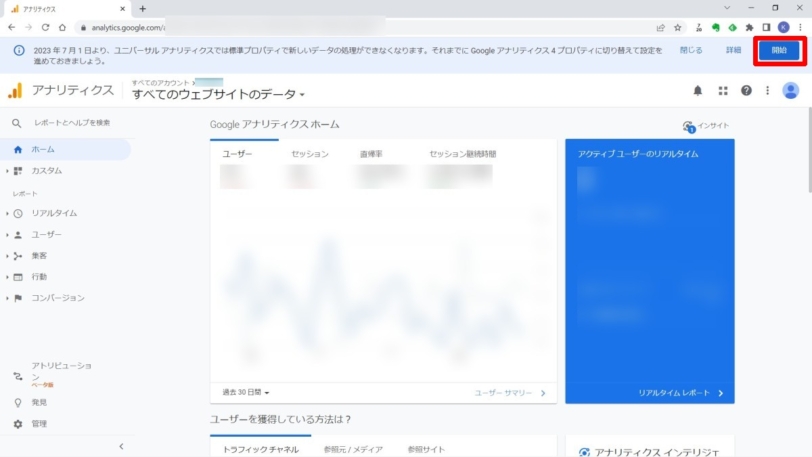The image size is (812, 457).
Task: Click the share page icon in address bar
Action: [x=660, y=27]
